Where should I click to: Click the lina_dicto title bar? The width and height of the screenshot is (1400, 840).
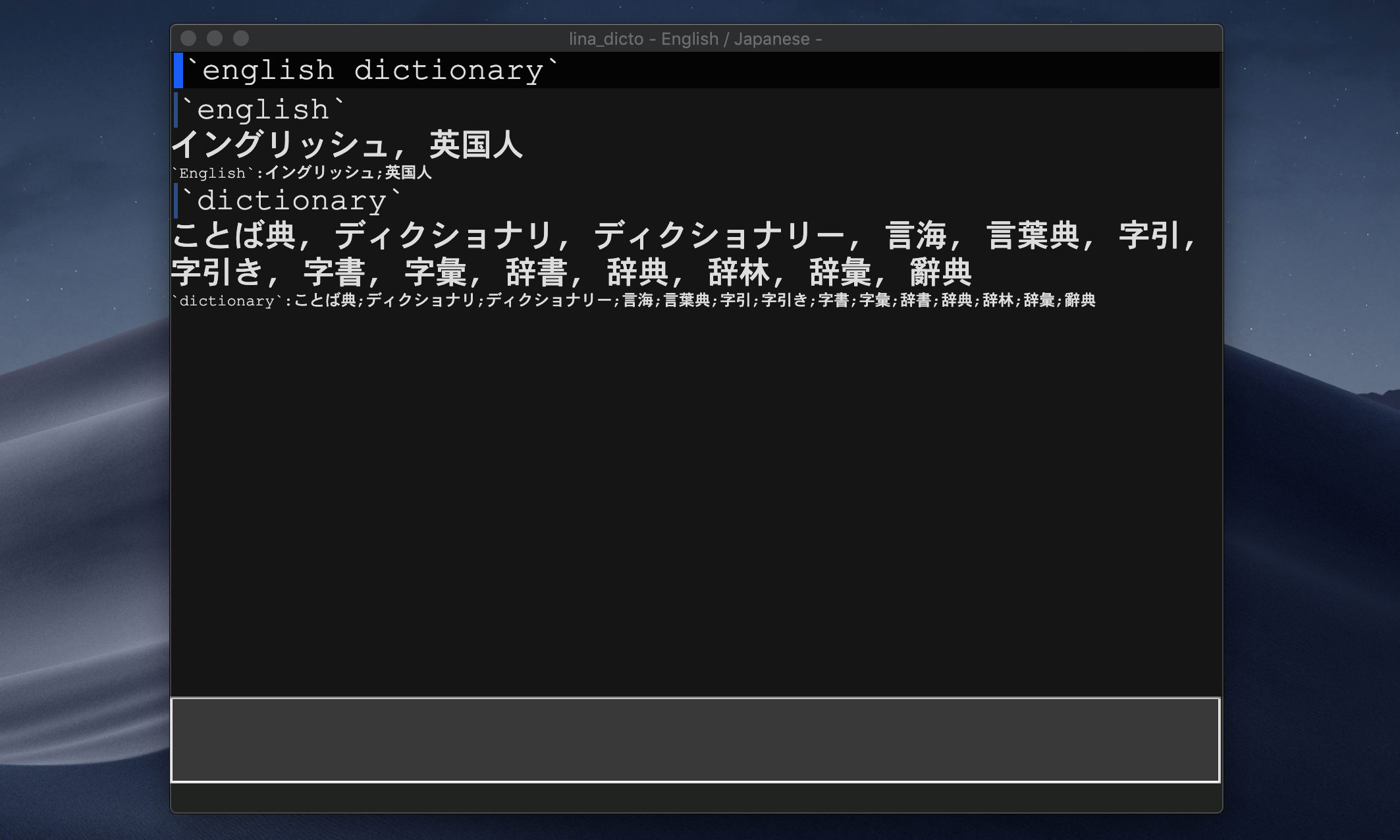click(x=695, y=39)
